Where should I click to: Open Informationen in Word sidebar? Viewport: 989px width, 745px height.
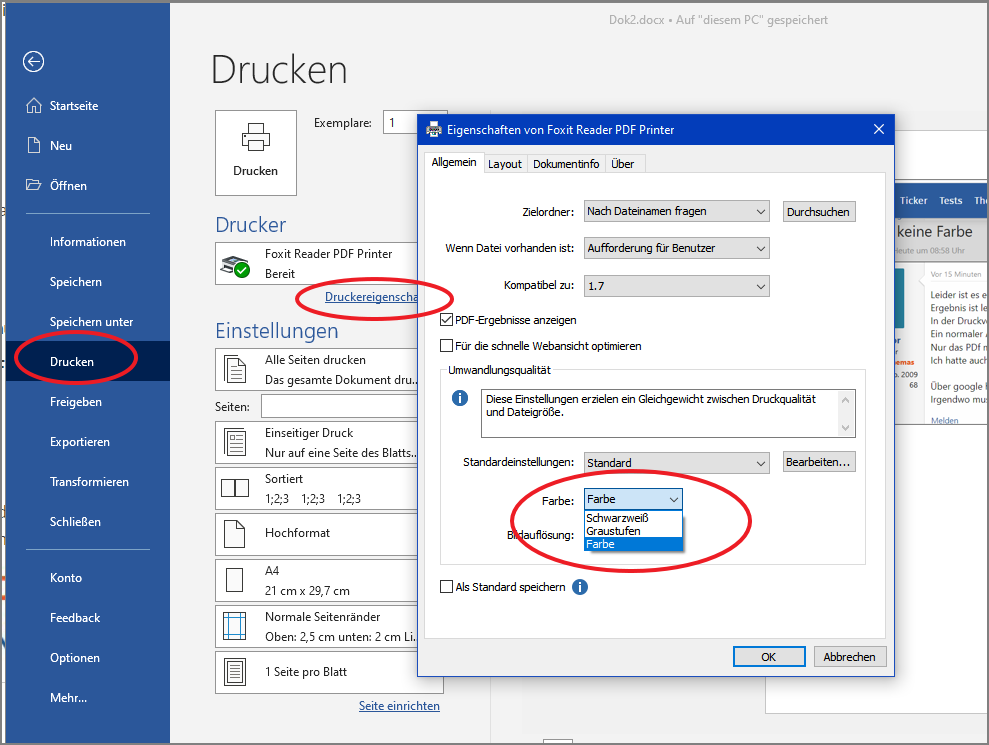[88, 242]
